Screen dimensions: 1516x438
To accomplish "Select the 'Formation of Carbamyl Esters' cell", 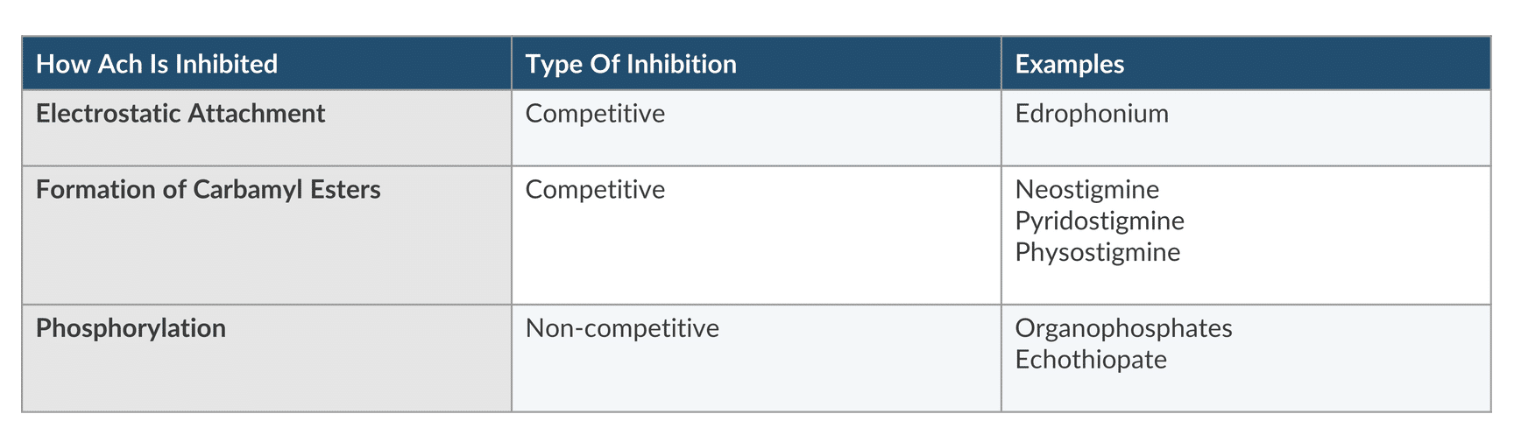I will pos(208,190).
